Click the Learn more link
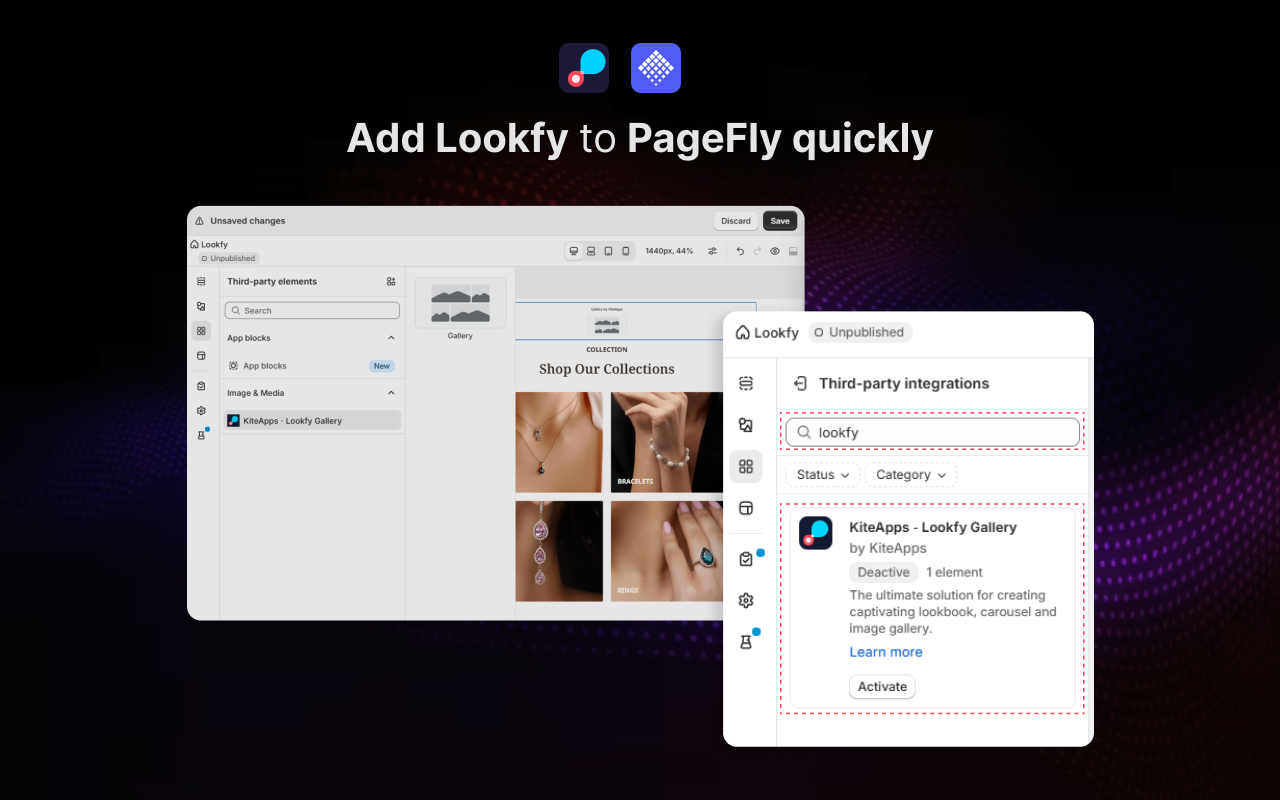The width and height of the screenshot is (1280, 800). tap(886, 652)
